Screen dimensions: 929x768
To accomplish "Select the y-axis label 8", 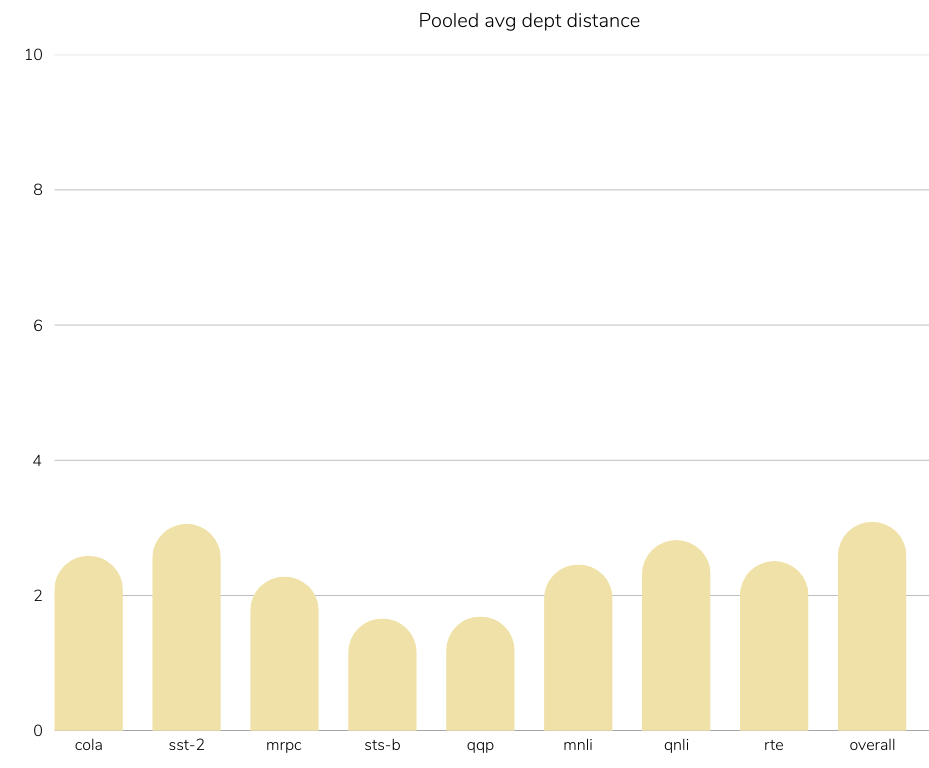I will point(38,190).
